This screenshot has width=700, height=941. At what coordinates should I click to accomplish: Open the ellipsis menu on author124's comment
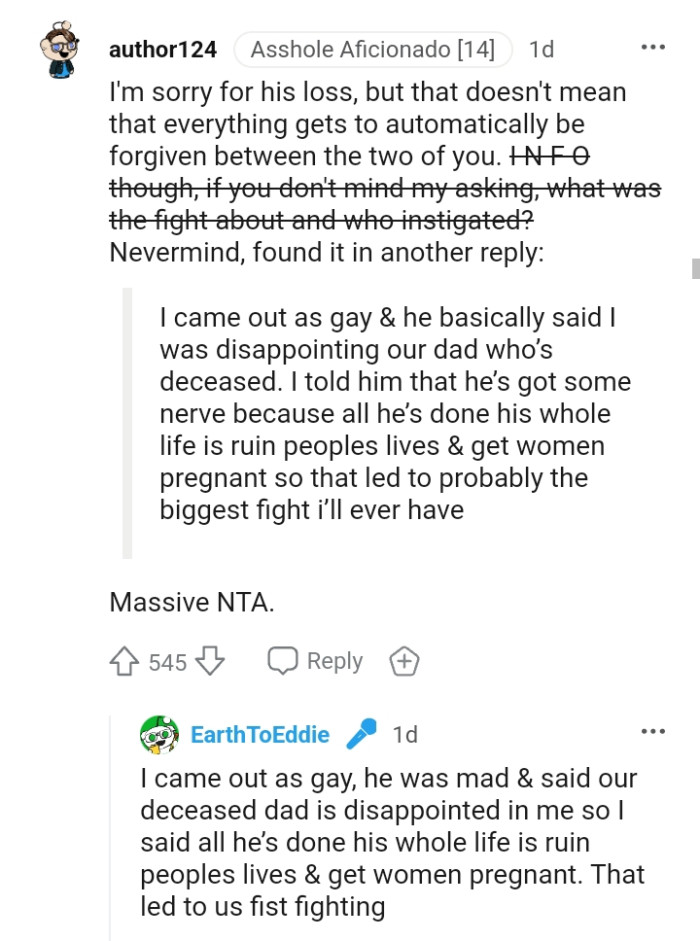pos(653,45)
